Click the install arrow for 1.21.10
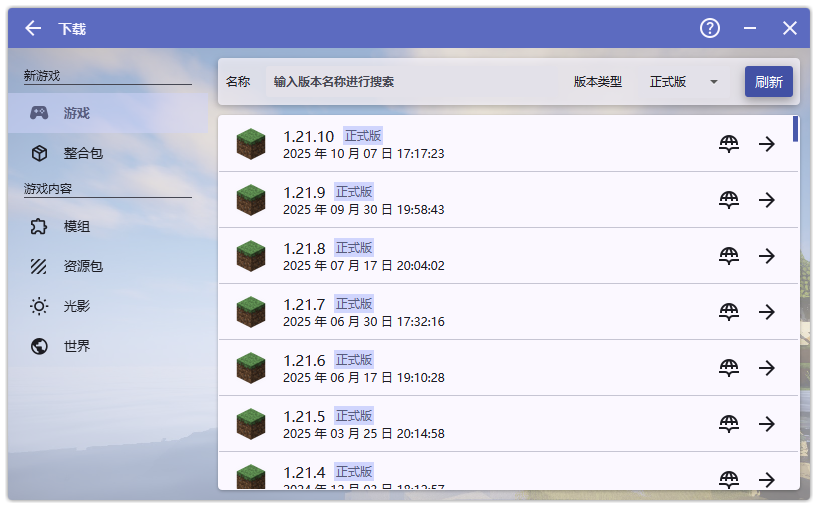 point(767,144)
